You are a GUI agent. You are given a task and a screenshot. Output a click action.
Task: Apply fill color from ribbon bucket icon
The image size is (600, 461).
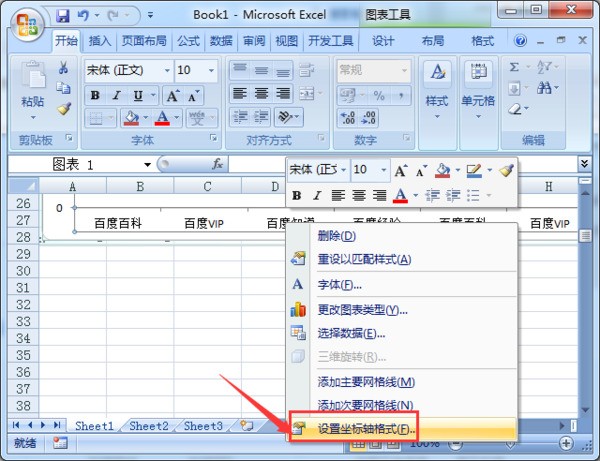pos(131,118)
